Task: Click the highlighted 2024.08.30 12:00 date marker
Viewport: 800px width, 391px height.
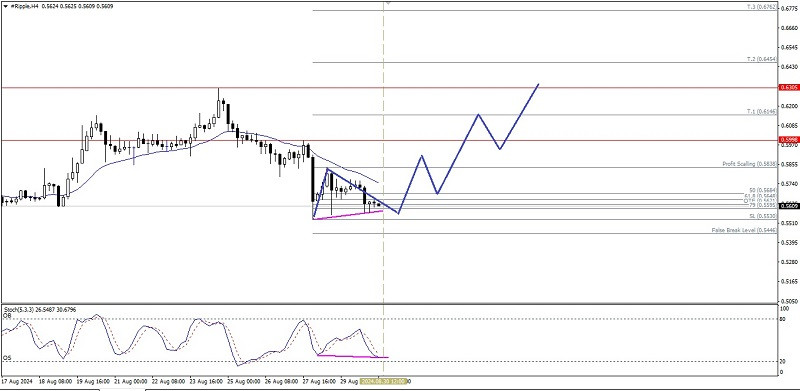Action: pos(383,381)
